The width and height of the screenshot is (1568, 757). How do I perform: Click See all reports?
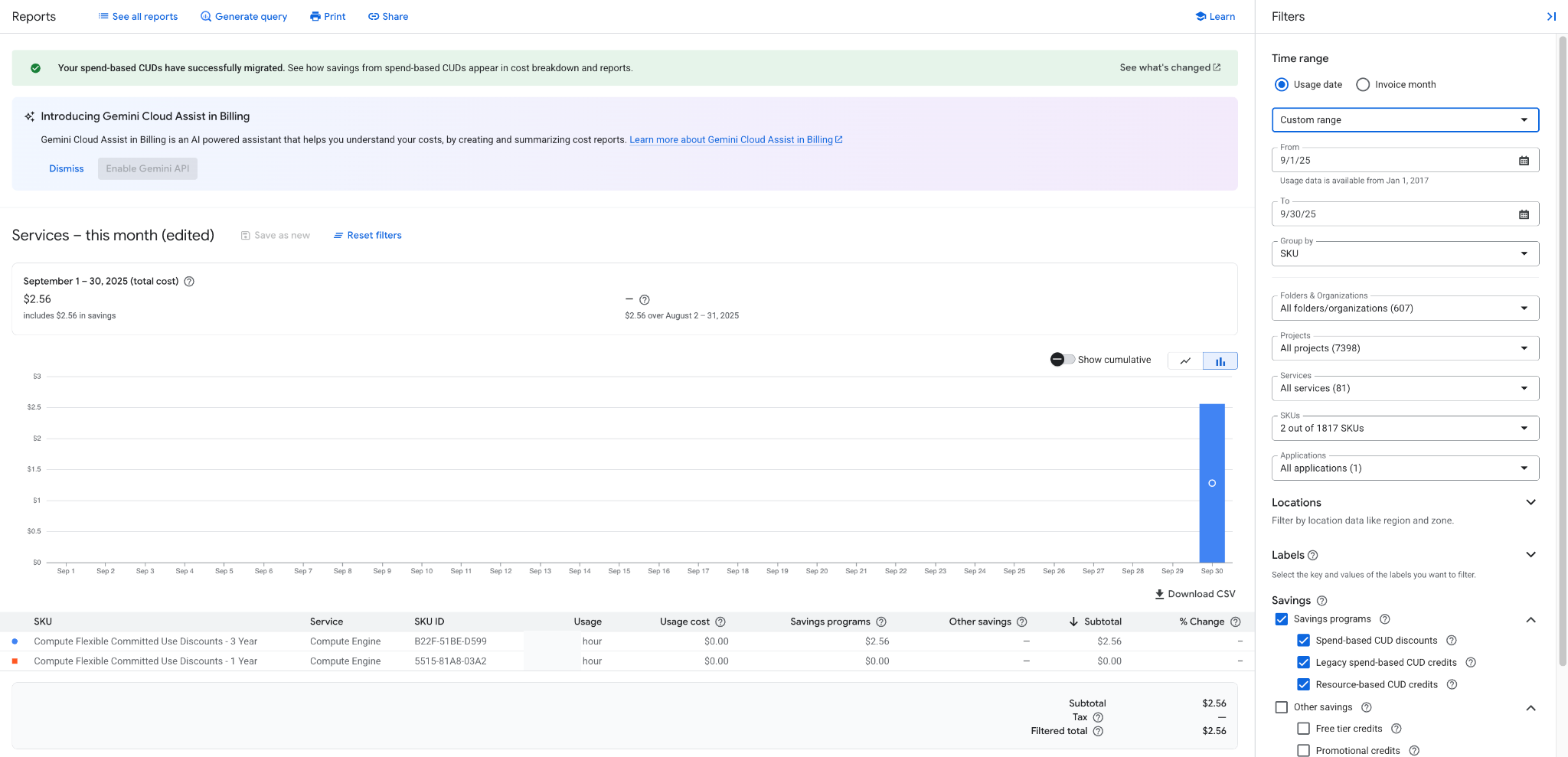pyautogui.click(x=145, y=16)
